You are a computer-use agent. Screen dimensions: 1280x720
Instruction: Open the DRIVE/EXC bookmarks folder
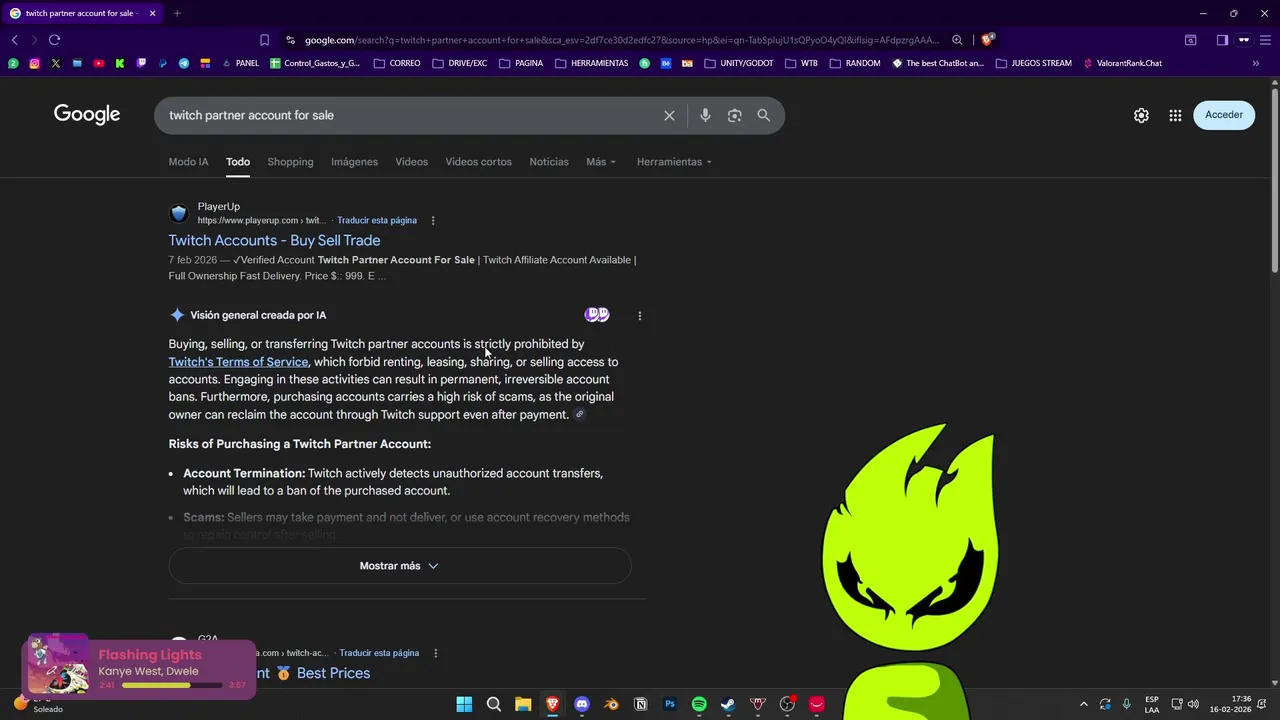click(x=460, y=63)
